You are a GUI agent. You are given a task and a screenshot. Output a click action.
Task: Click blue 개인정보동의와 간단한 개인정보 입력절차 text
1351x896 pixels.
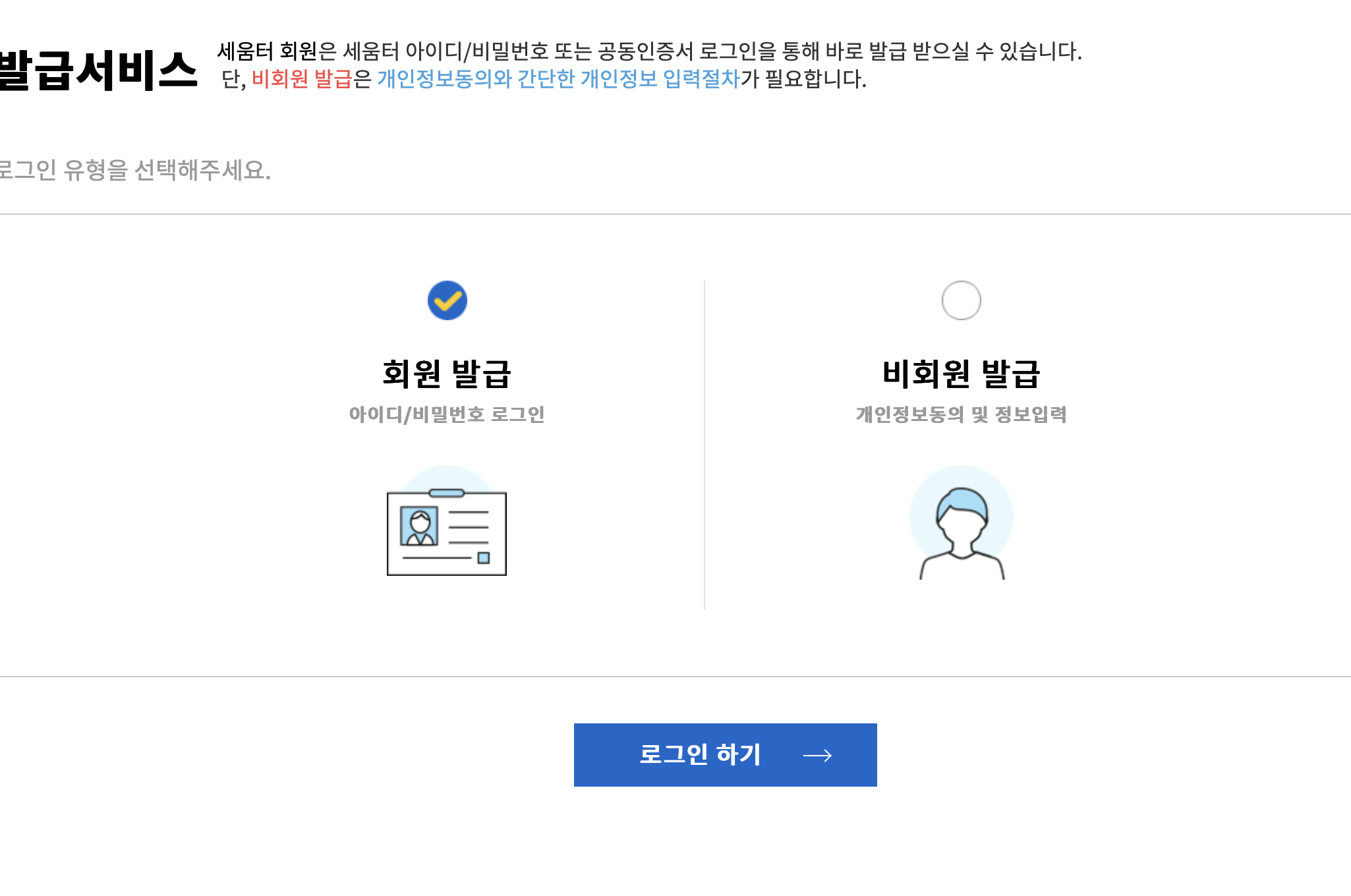(x=559, y=79)
